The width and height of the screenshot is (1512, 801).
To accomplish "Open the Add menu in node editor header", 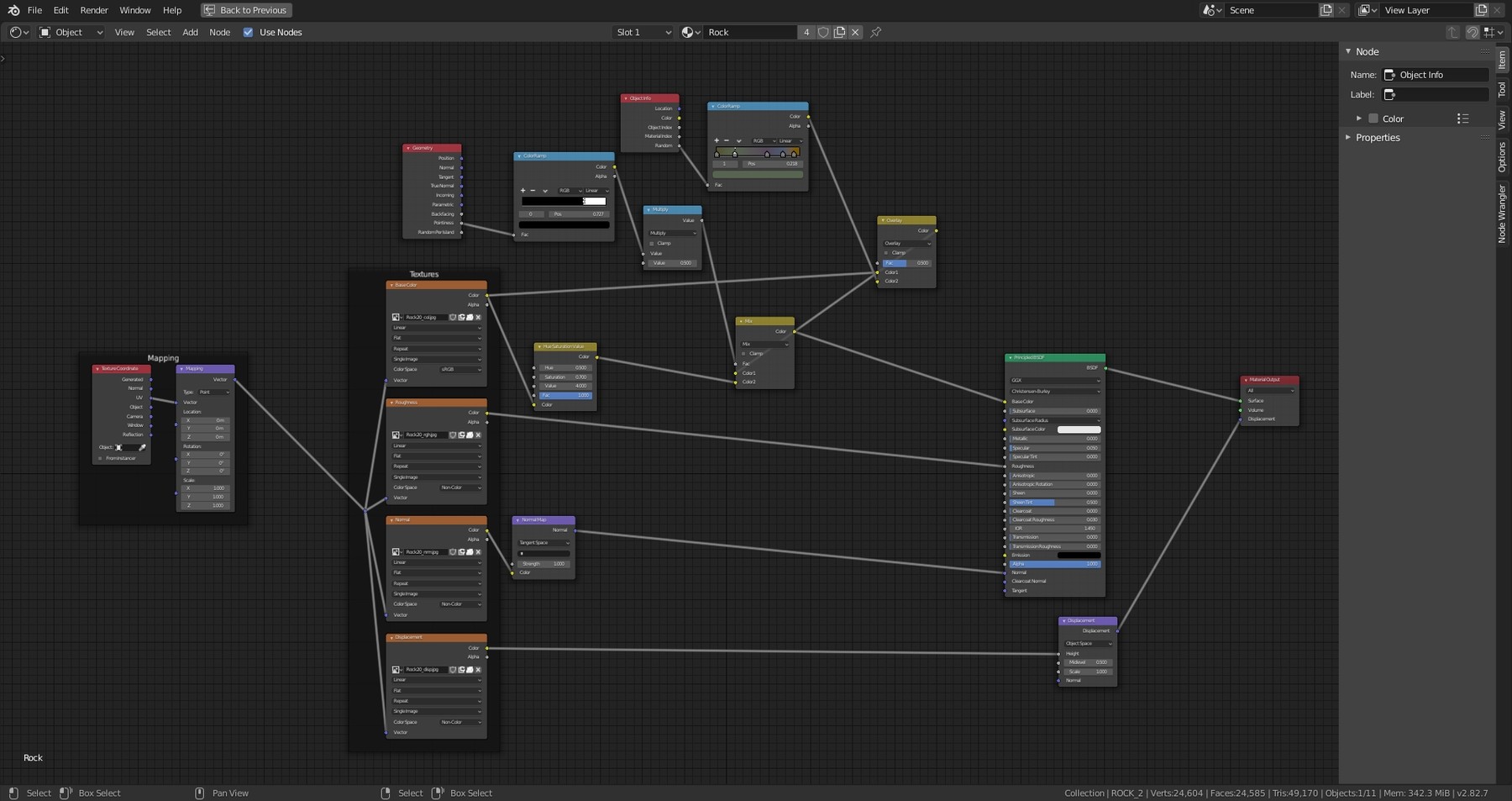I will pyautogui.click(x=190, y=32).
